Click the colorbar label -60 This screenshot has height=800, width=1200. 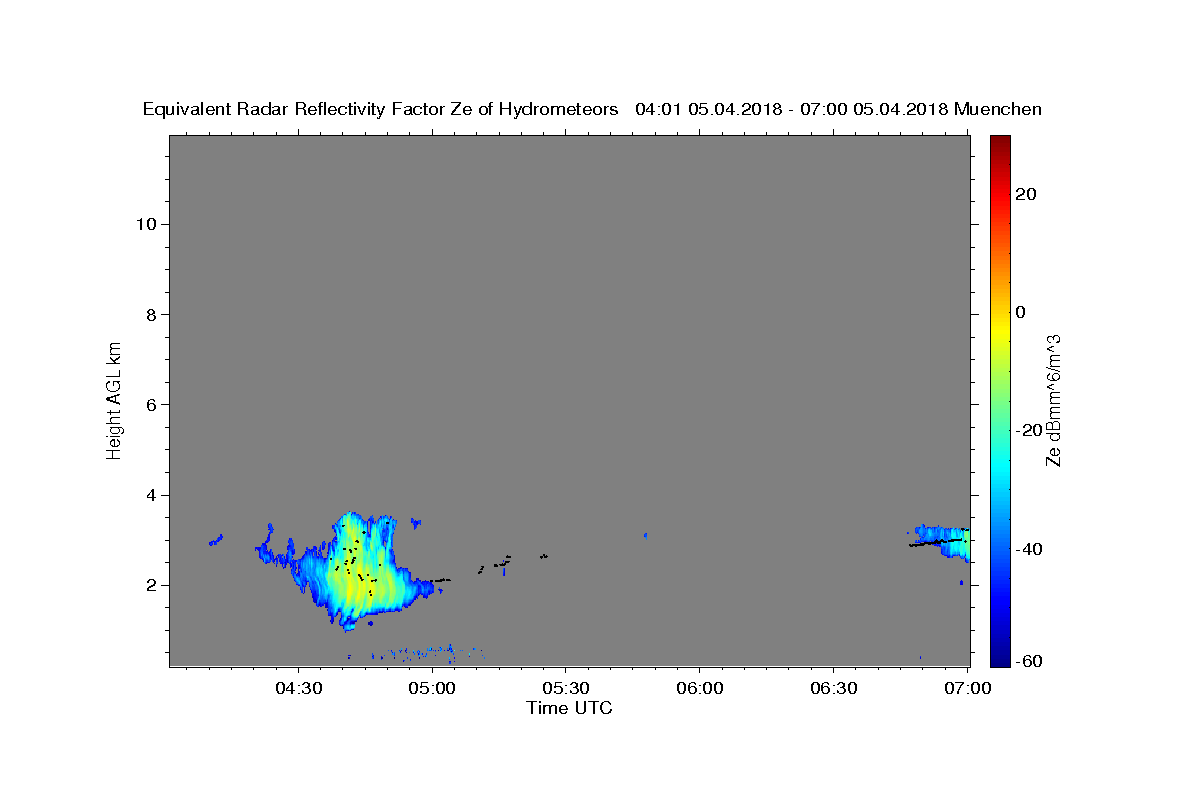pyautogui.click(x=1030, y=661)
